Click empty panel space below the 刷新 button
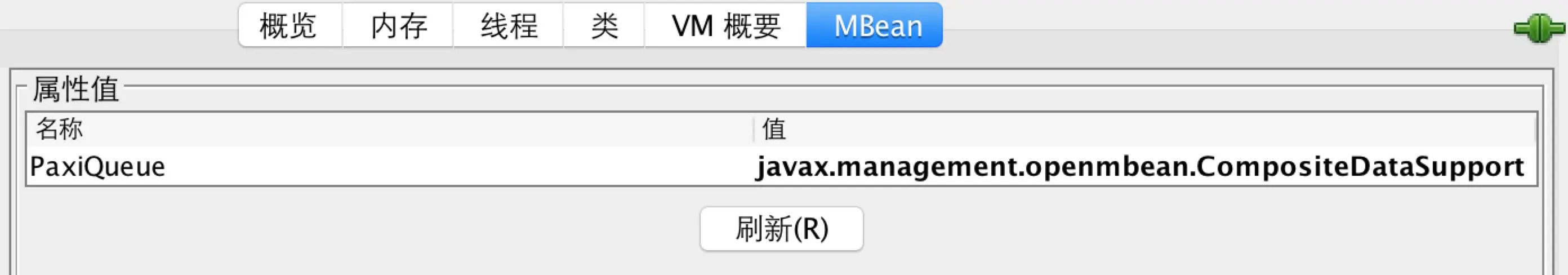This screenshot has width=1568, height=275. tap(782, 263)
